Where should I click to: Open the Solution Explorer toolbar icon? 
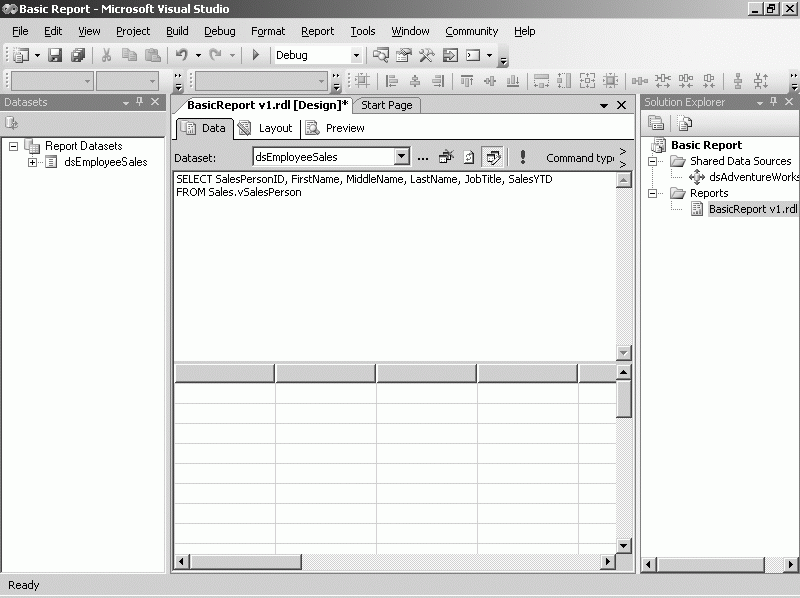click(x=381, y=55)
